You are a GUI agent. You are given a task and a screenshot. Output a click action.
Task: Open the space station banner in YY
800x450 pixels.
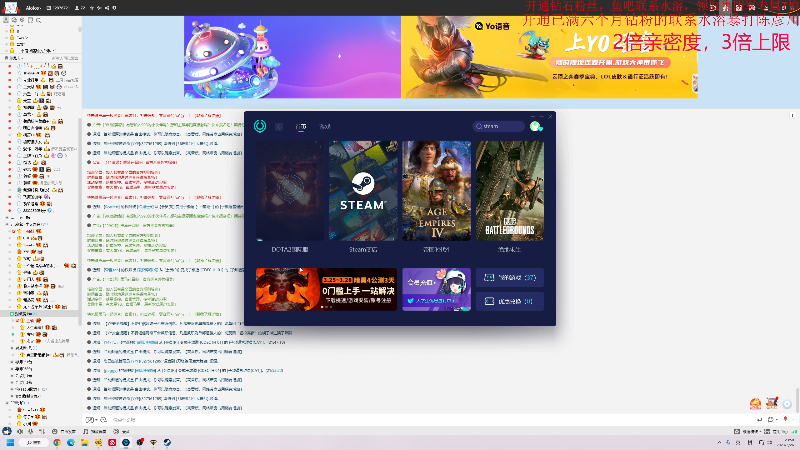click(292, 57)
